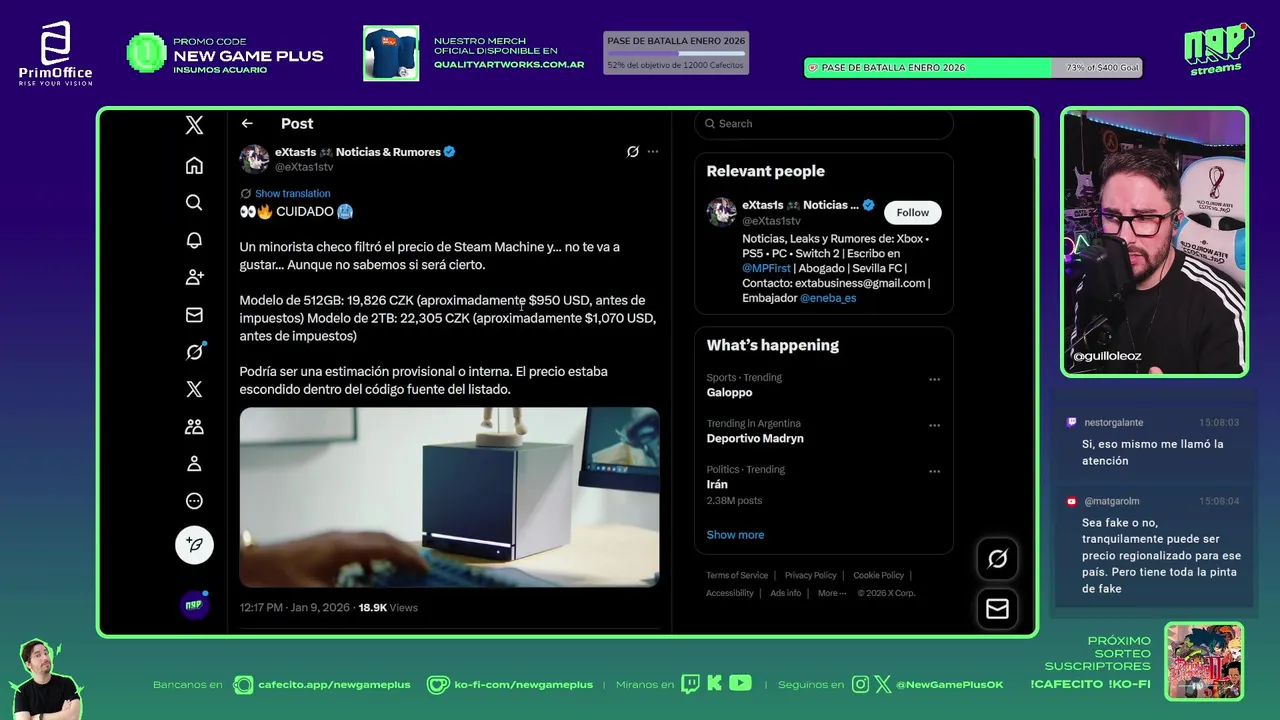The width and height of the screenshot is (1280, 720).
Task: Click Show more under What's happening
Action: point(735,535)
